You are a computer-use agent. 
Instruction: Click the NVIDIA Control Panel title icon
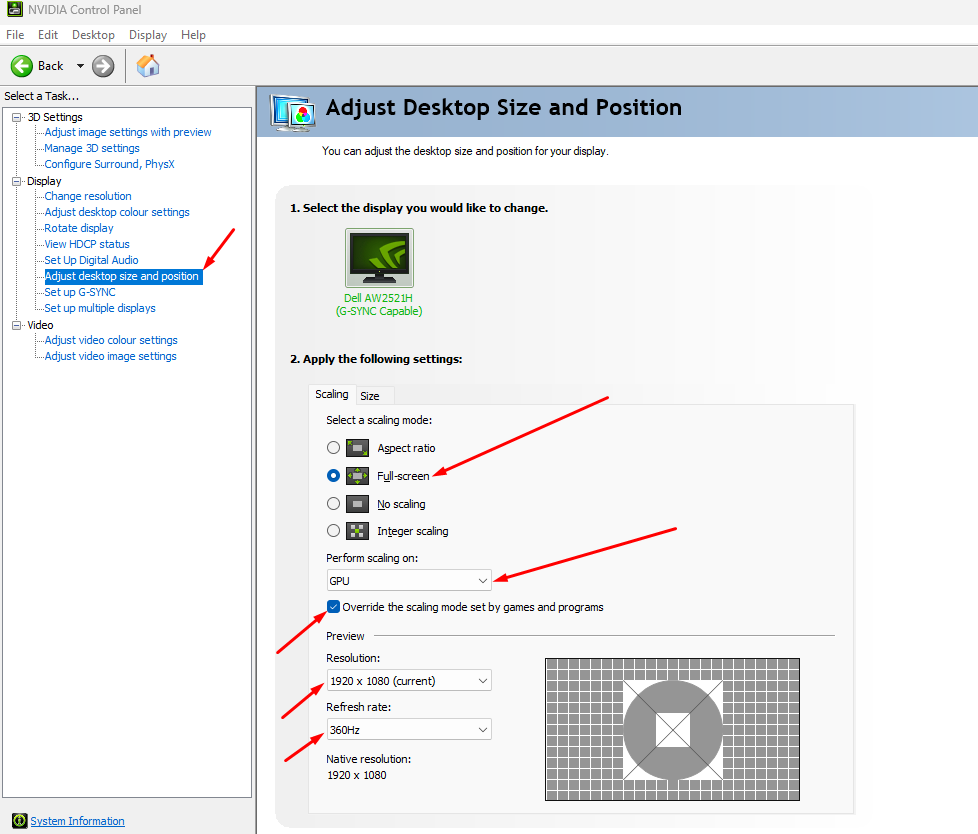pyautogui.click(x=15, y=9)
